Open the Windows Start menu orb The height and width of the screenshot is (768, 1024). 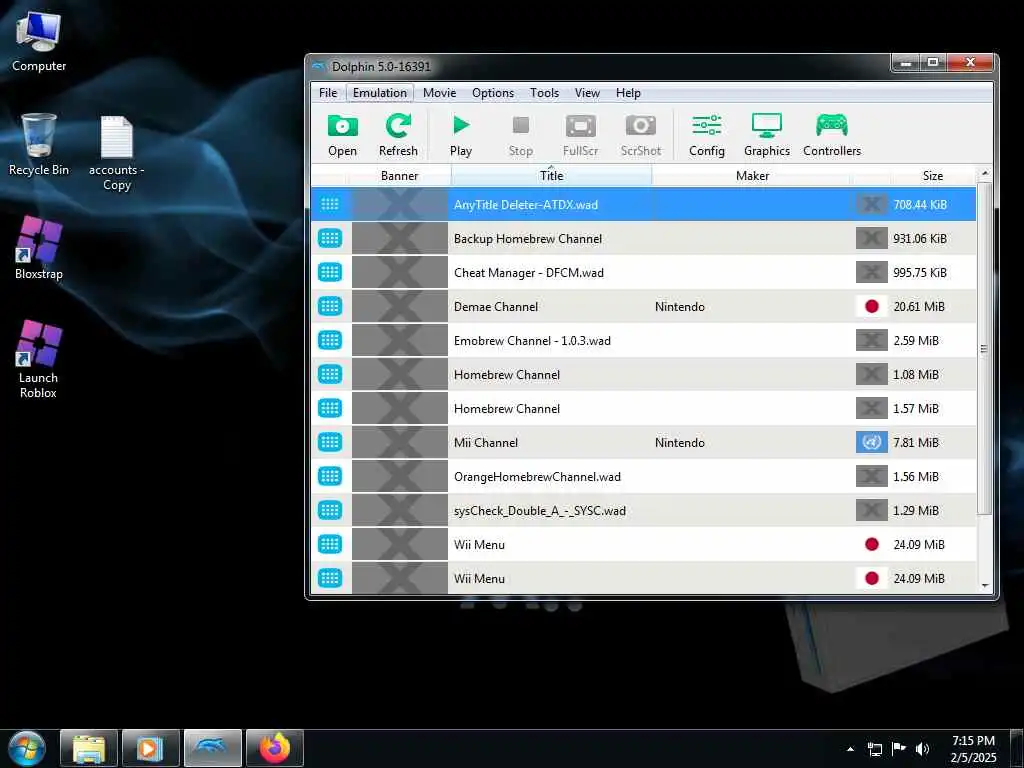pos(26,748)
